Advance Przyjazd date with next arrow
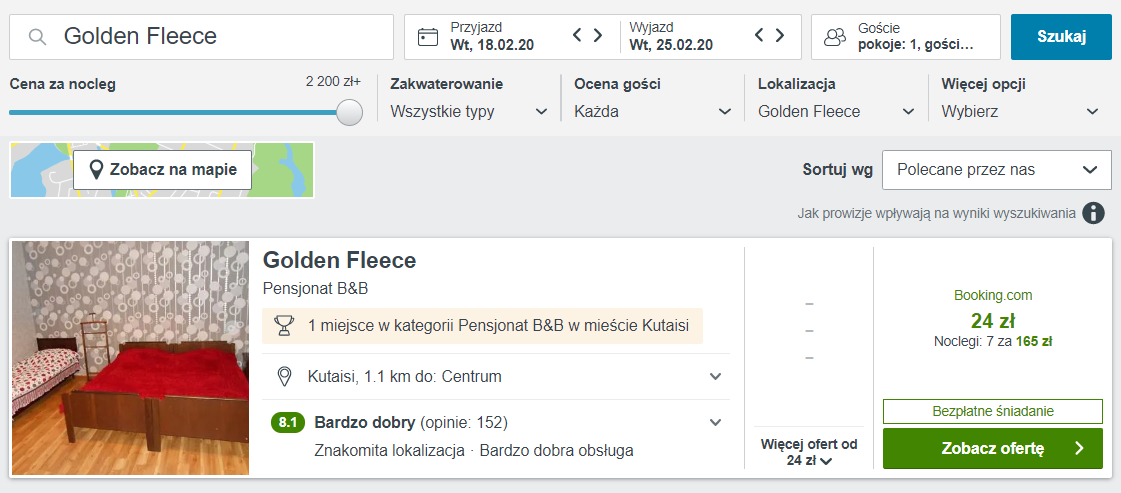Viewport: 1121px width, 493px height. coord(598,35)
